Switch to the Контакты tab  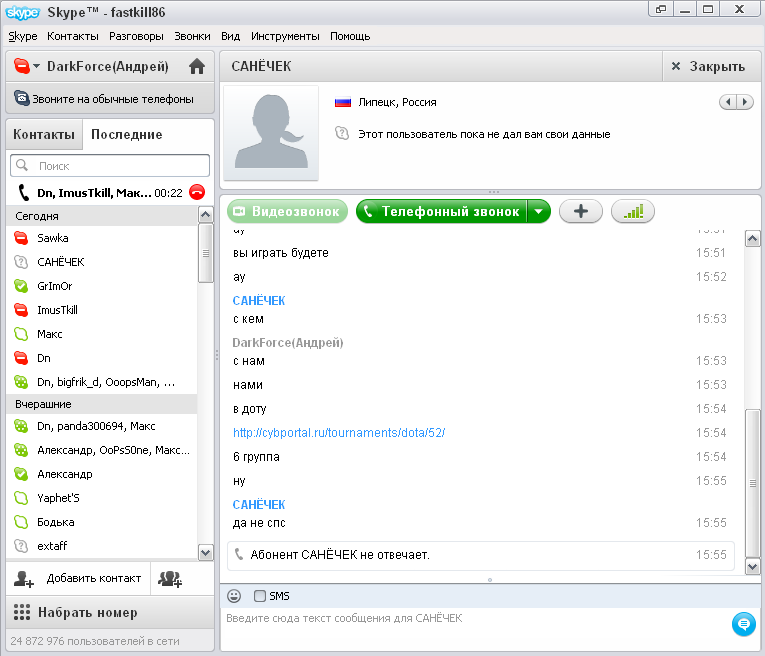pos(44,134)
